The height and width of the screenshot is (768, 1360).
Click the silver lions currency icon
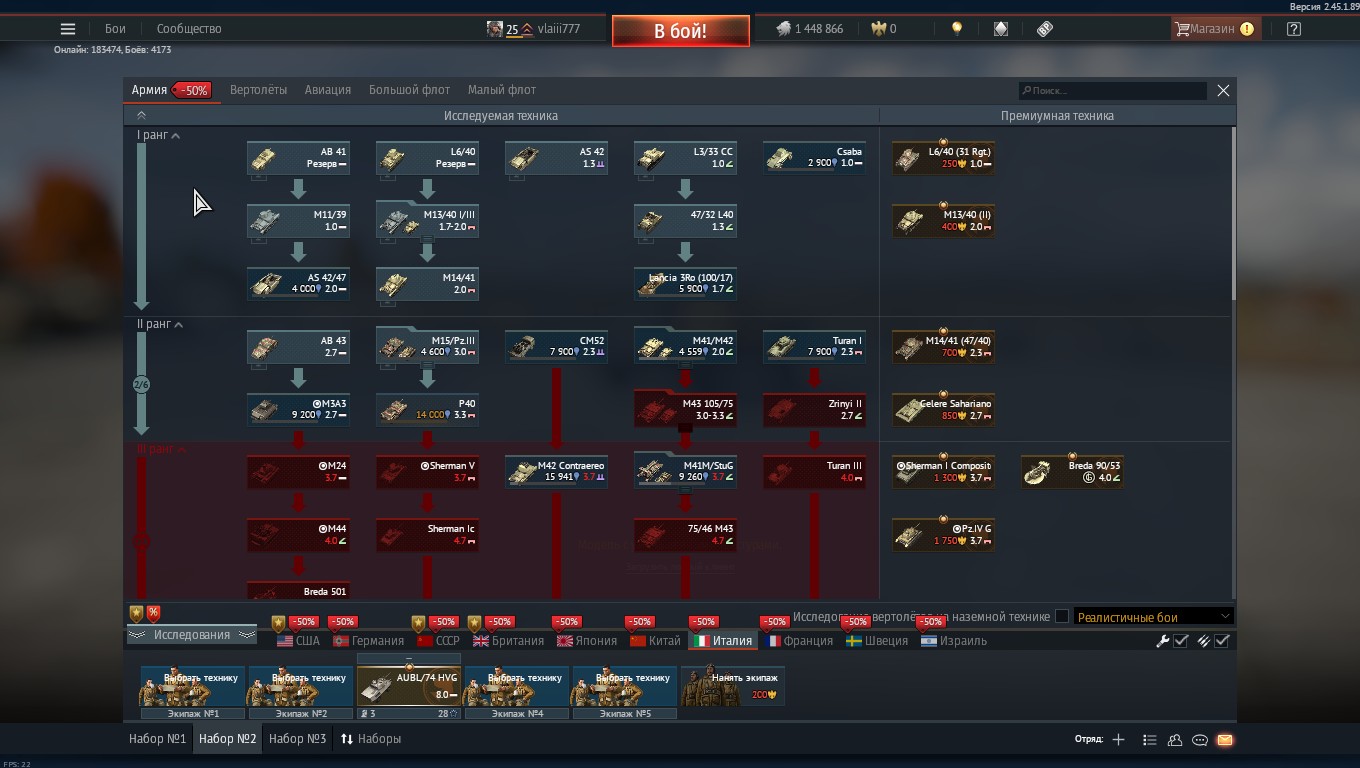coord(783,29)
